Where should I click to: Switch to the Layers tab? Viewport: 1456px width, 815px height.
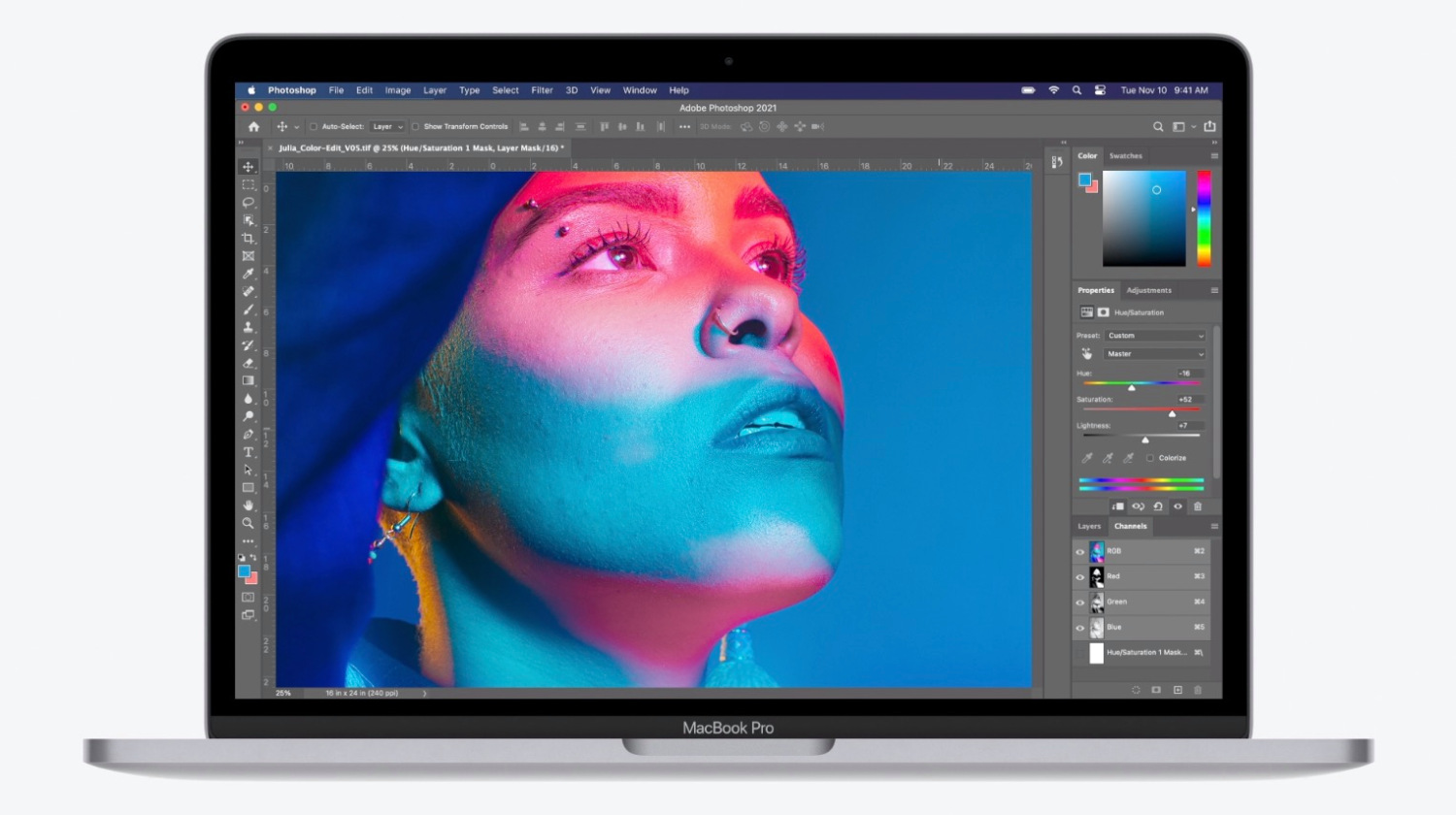pyautogui.click(x=1089, y=527)
